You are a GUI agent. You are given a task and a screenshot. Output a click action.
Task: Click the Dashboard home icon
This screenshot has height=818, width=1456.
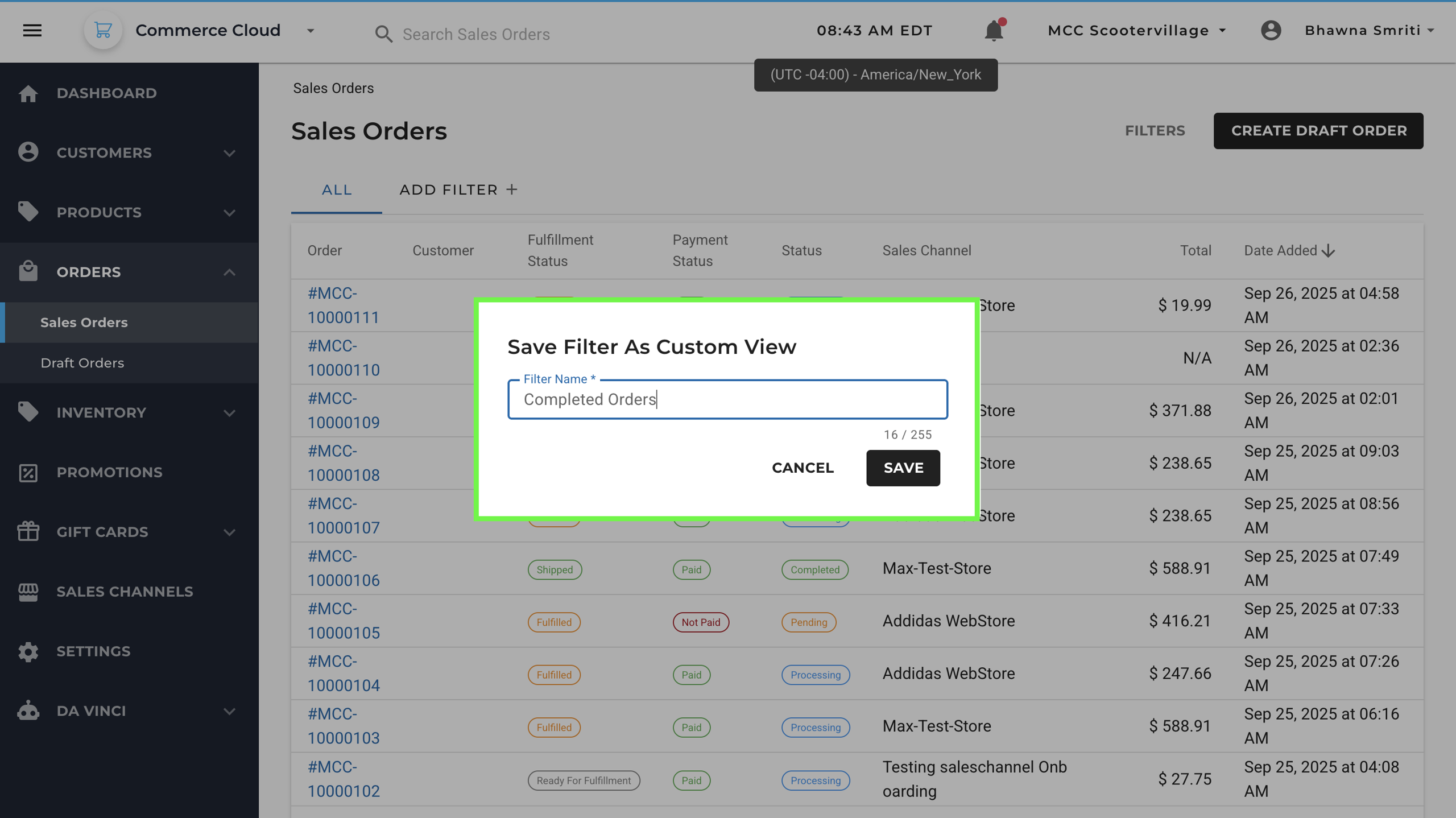pyautogui.click(x=28, y=93)
